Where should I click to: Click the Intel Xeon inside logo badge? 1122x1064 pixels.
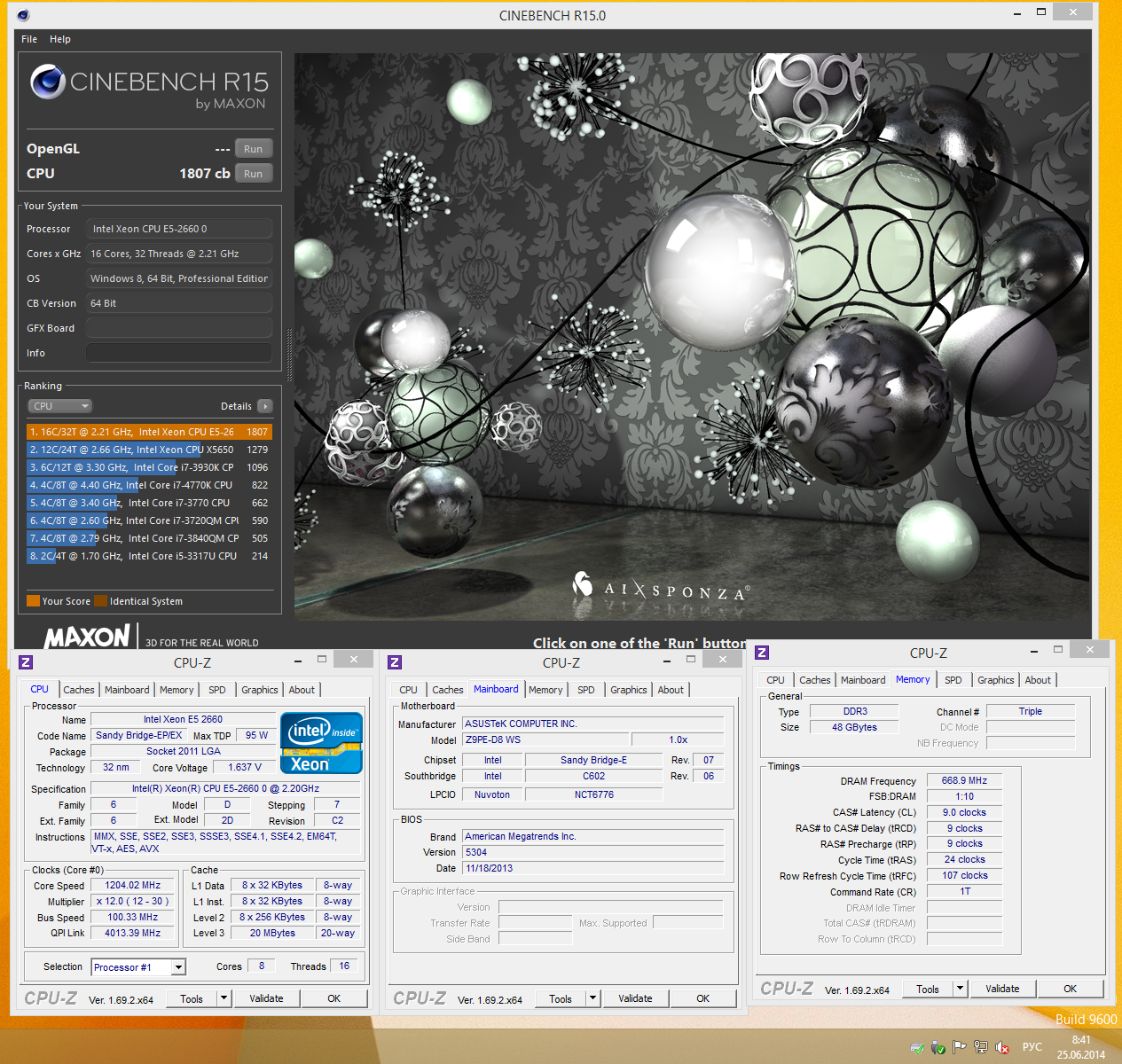[321, 743]
